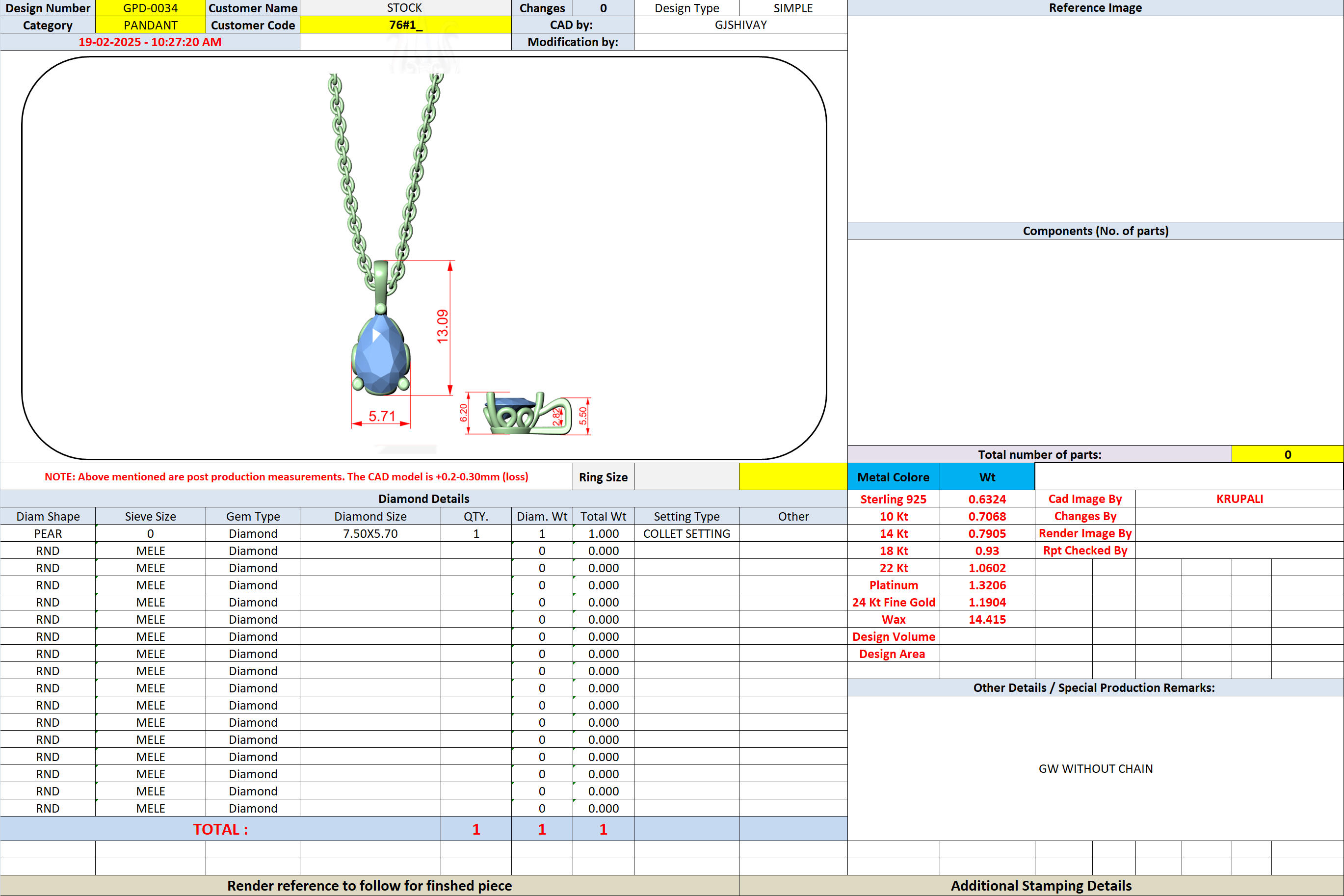Click the Rpt Checked By label

pyautogui.click(x=1085, y=551)
